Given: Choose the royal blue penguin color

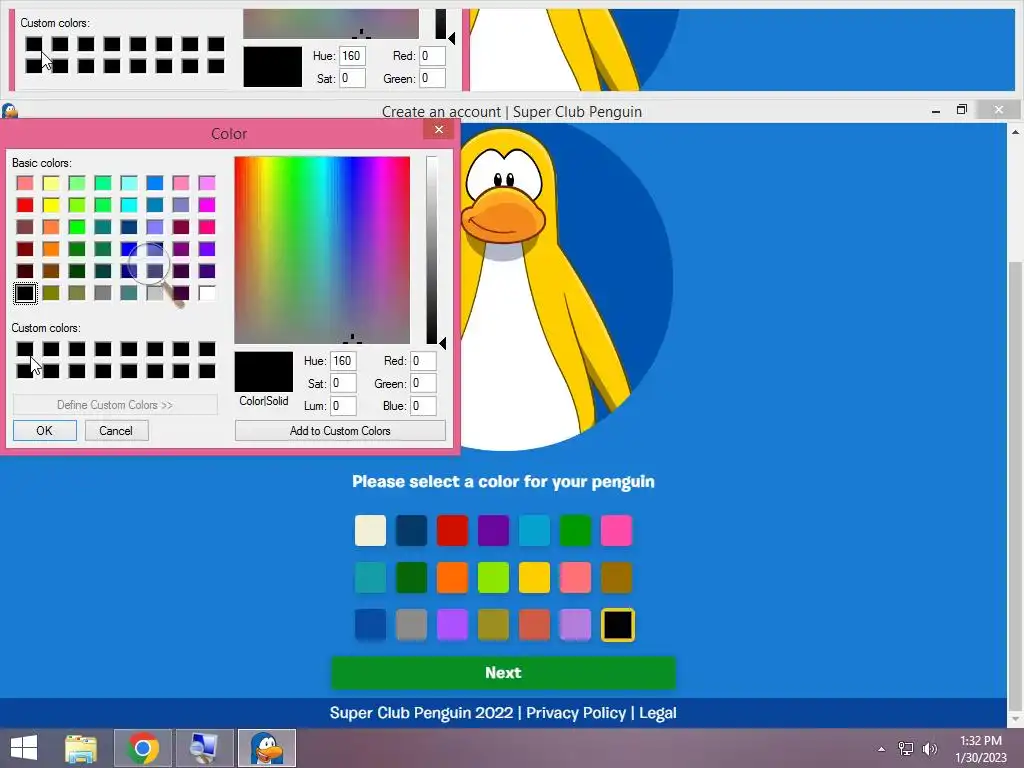Looking at the screenshot, I should click(x=370, y=625).
